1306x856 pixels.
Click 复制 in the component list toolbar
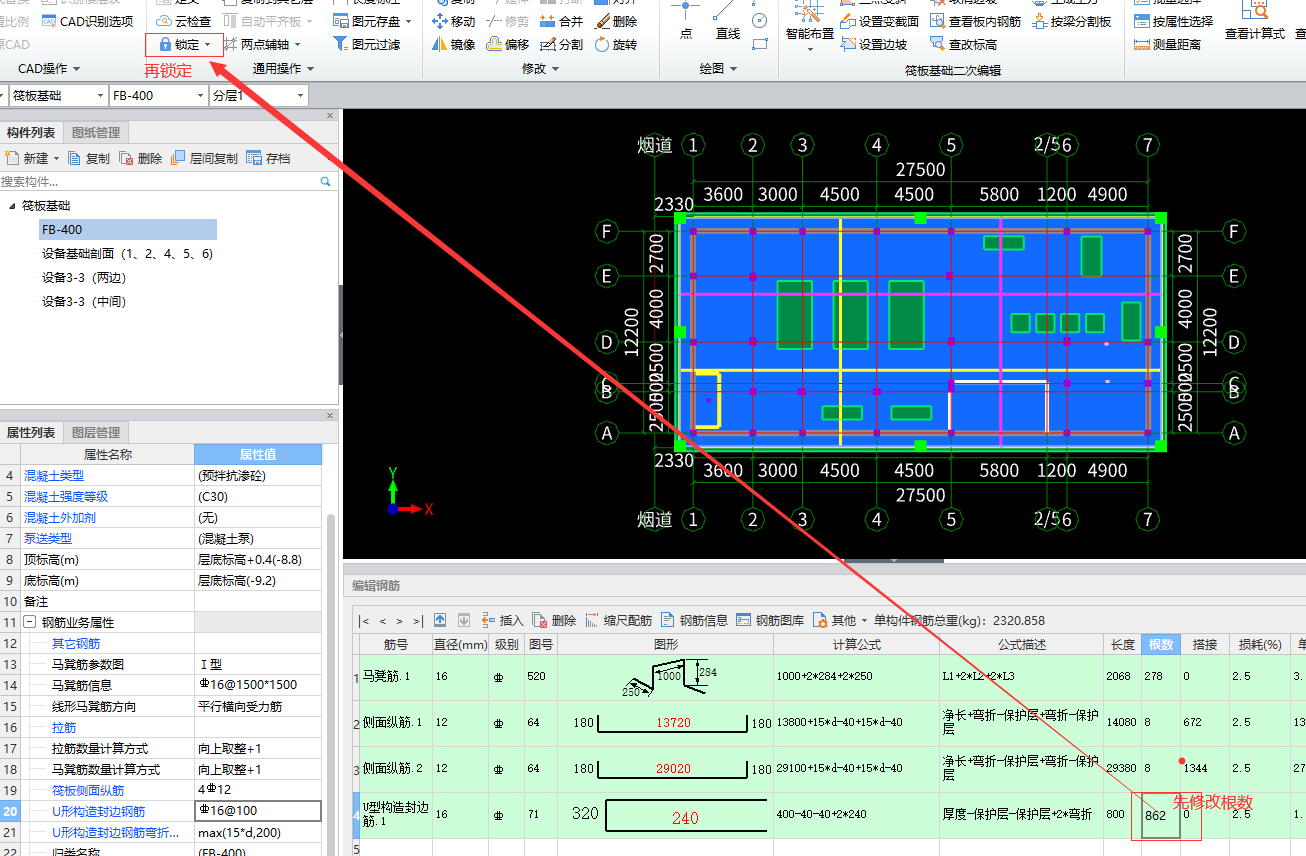pos(89,158)
